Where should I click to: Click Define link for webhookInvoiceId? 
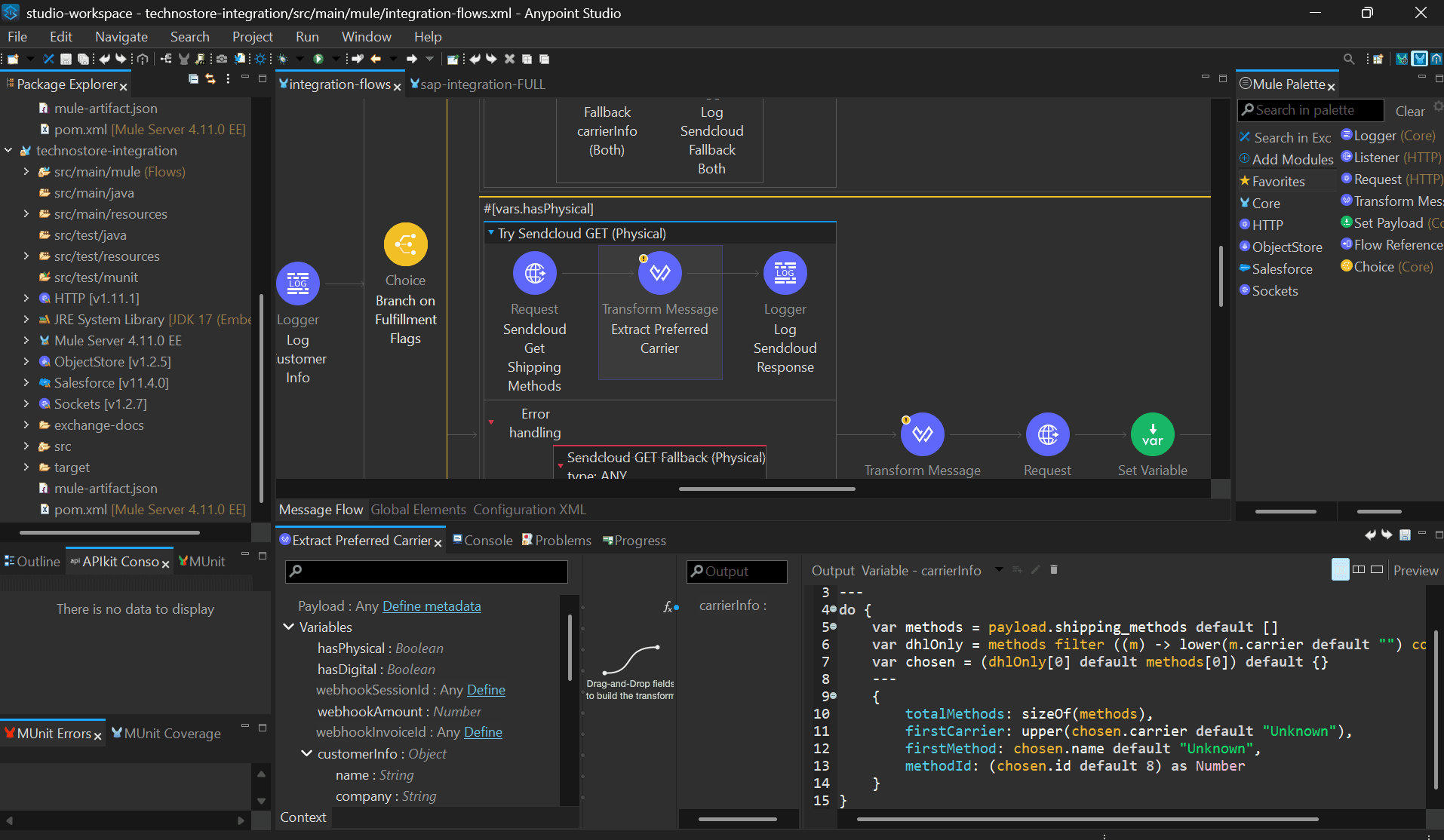point(483,732)
